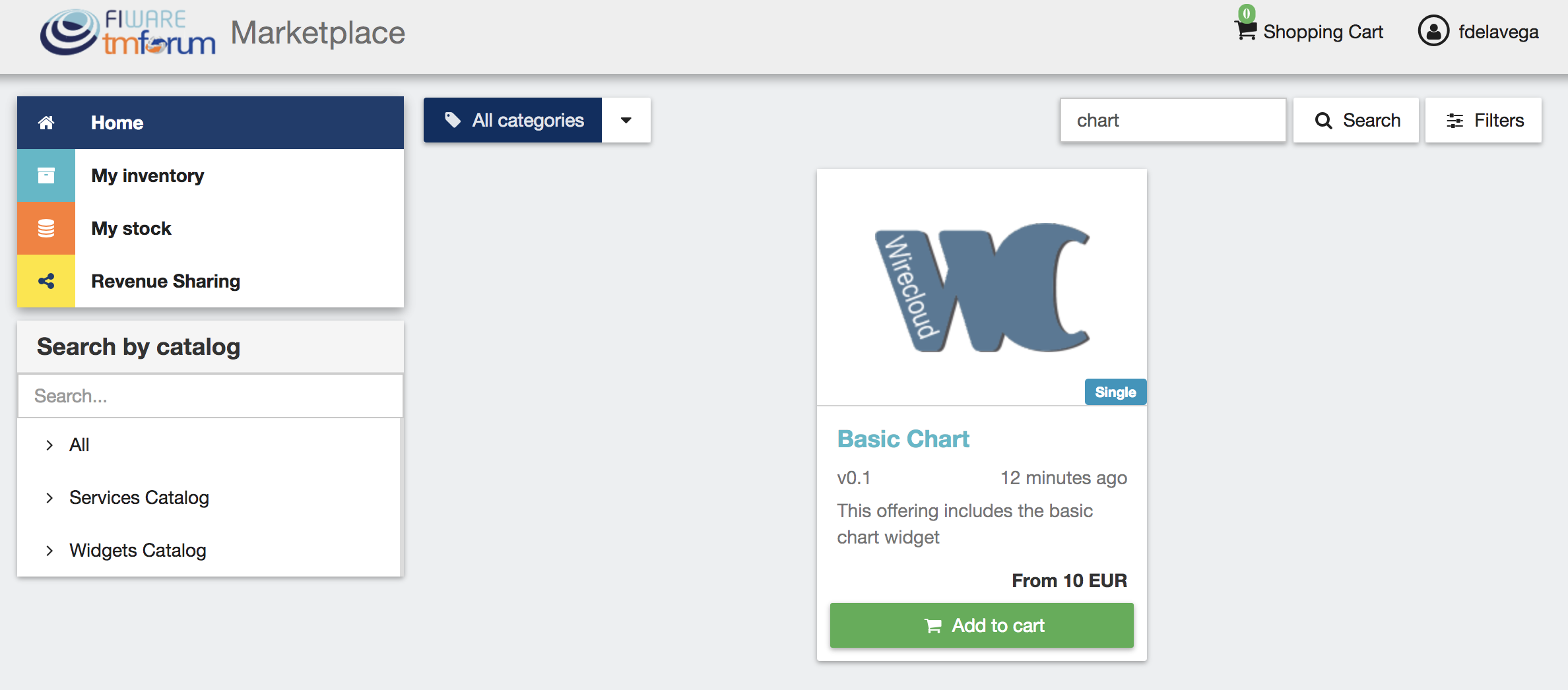The image size is (1568, 690).
Task: Click the My stock database icon
Action: tap(46, 228)
